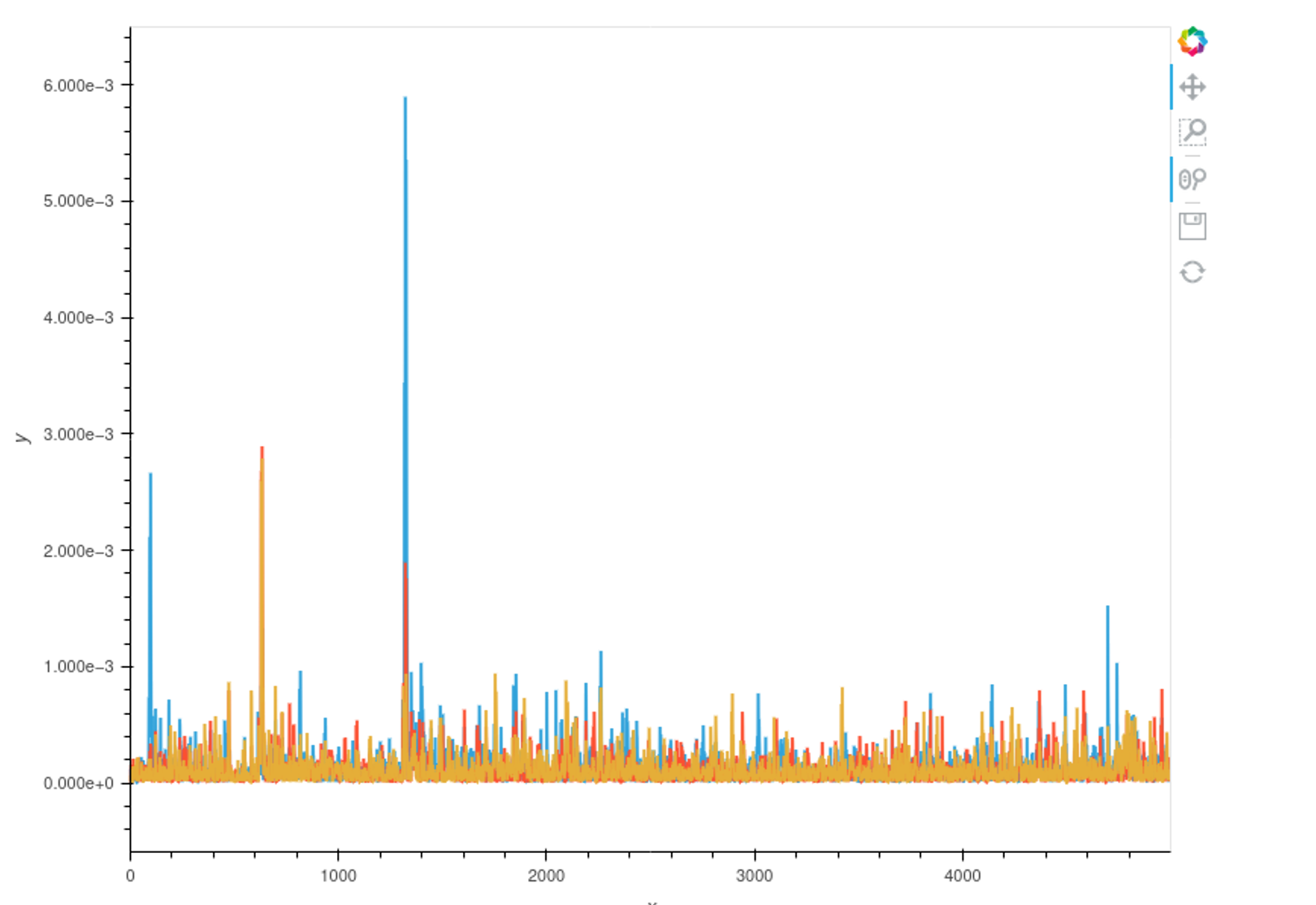Click the 1000 x-axis tick label

click(x=338, y=876)
